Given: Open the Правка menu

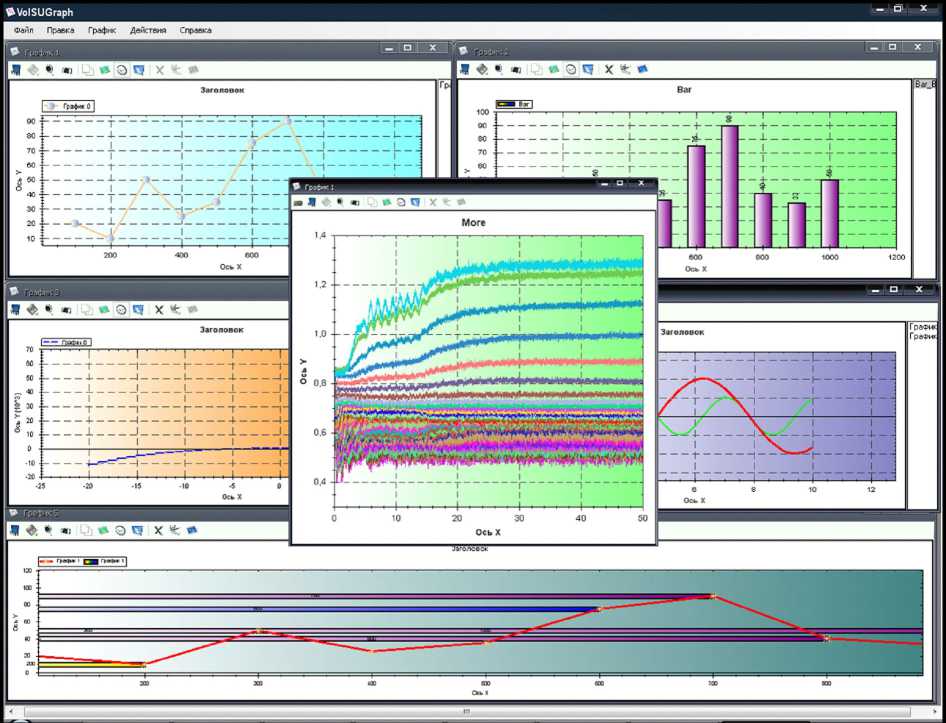Looking at the screenshot, I should coord(60,30).
